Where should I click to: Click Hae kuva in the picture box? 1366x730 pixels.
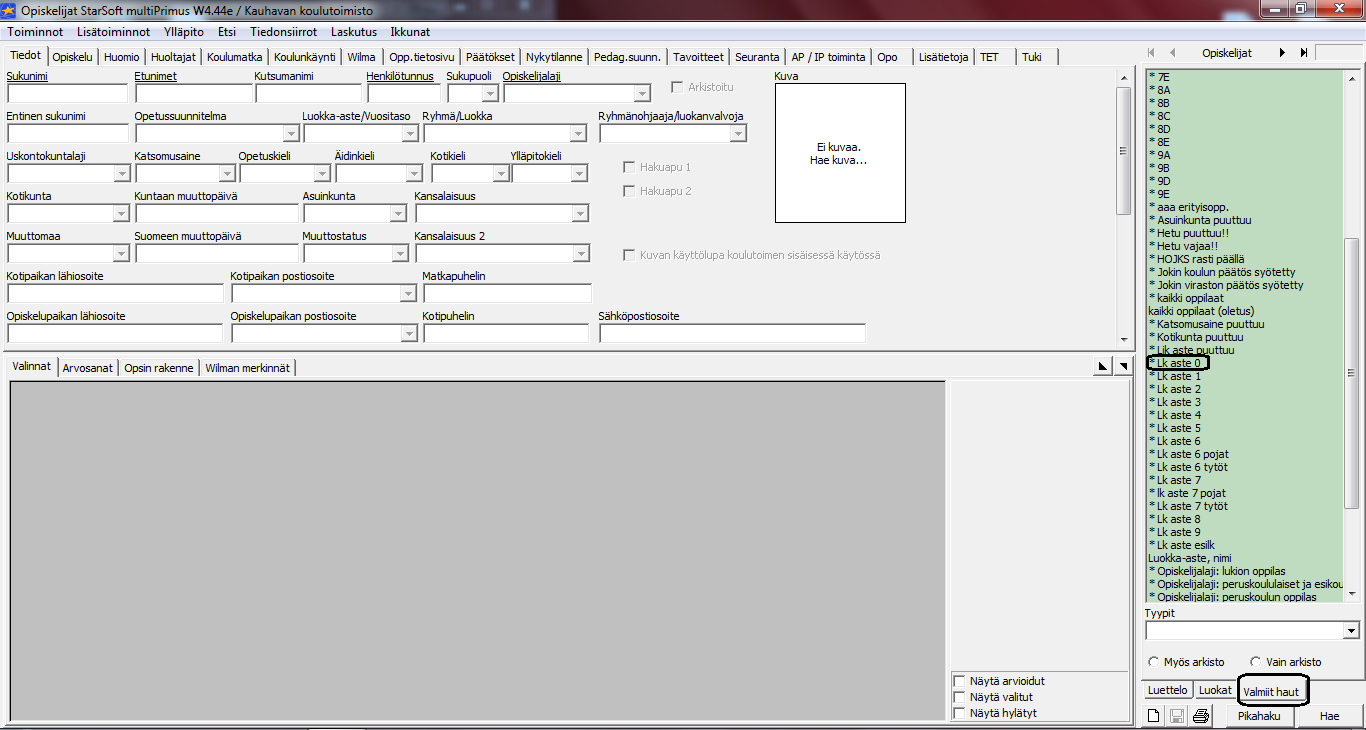pyautogui.click(x=838, y=161)
